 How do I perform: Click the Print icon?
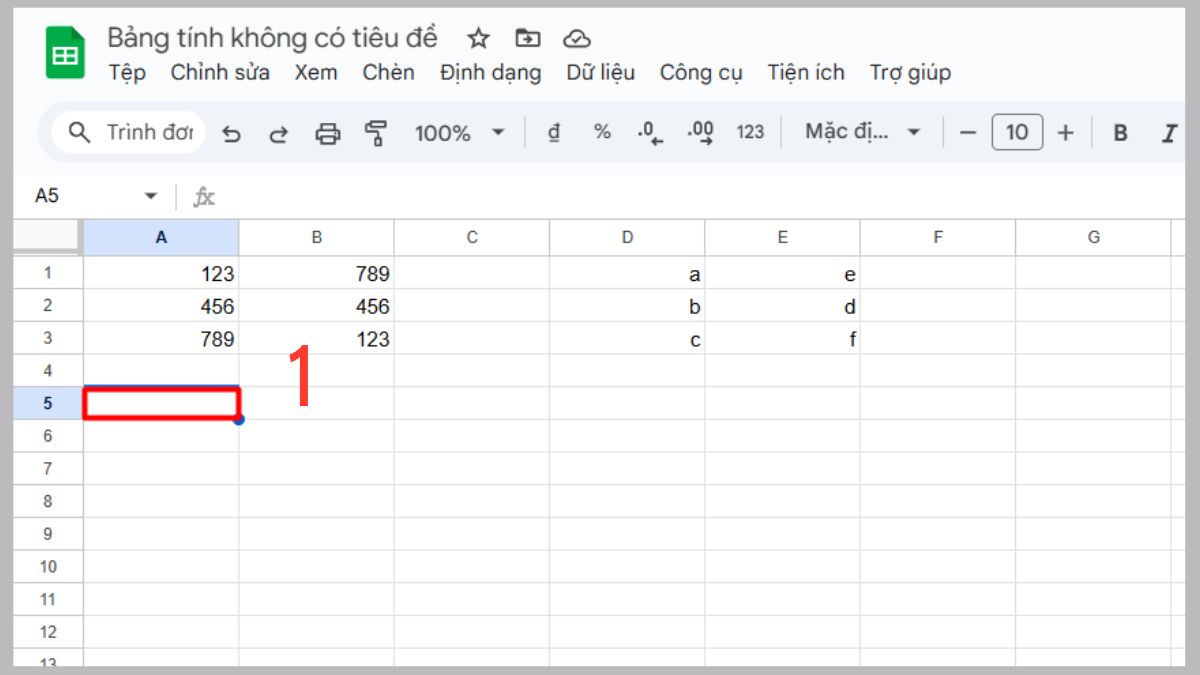(325, 132)
